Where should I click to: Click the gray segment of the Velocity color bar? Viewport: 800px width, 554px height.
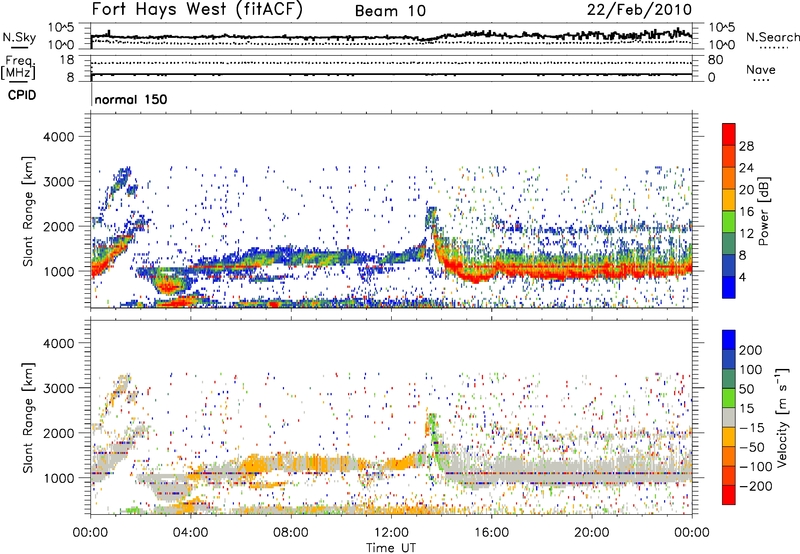tap(729, 417)
